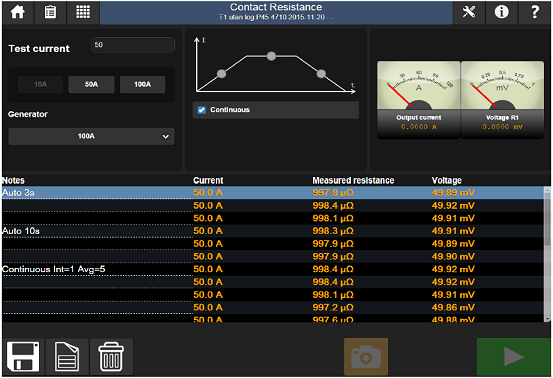Open the question mark help icon
The width and height of the screenshot is (553, 378).
(535, 12)
